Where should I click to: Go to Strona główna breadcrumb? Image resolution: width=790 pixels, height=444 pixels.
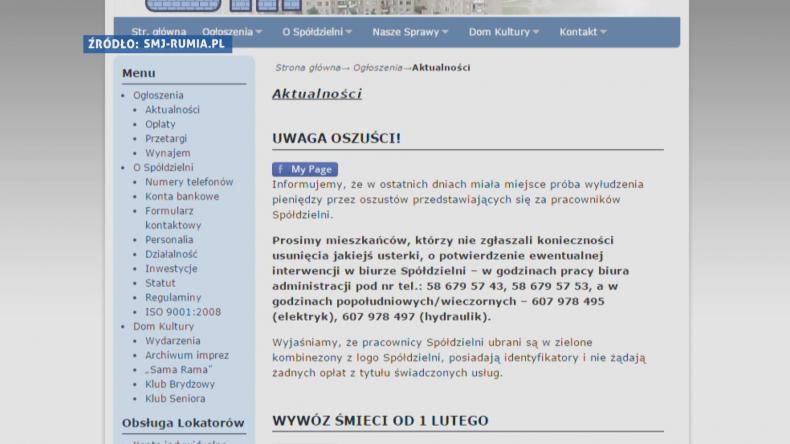click(307, 68)
